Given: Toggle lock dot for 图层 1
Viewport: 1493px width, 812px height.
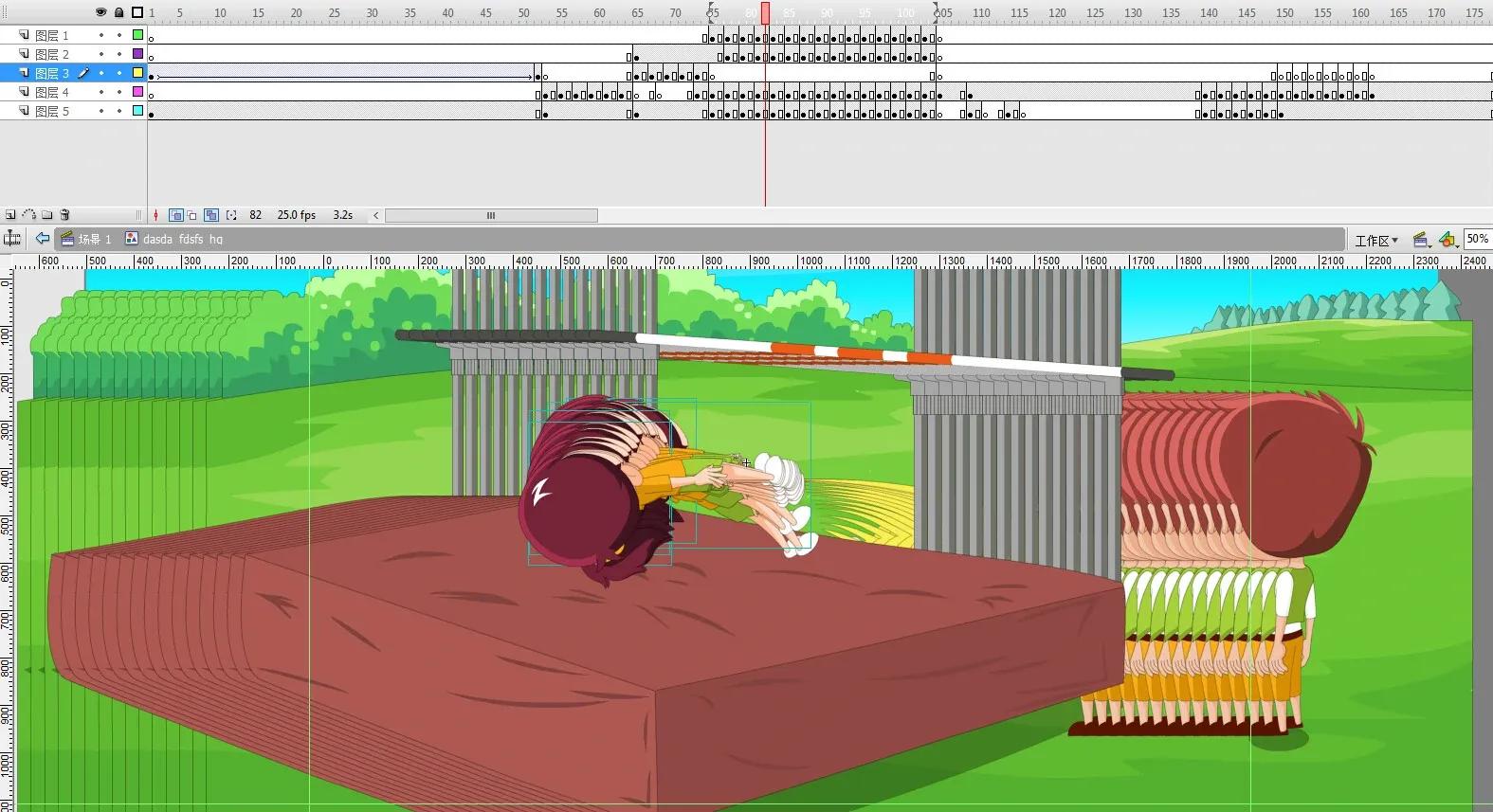Looking at the screenshot, I should point(119,35).
